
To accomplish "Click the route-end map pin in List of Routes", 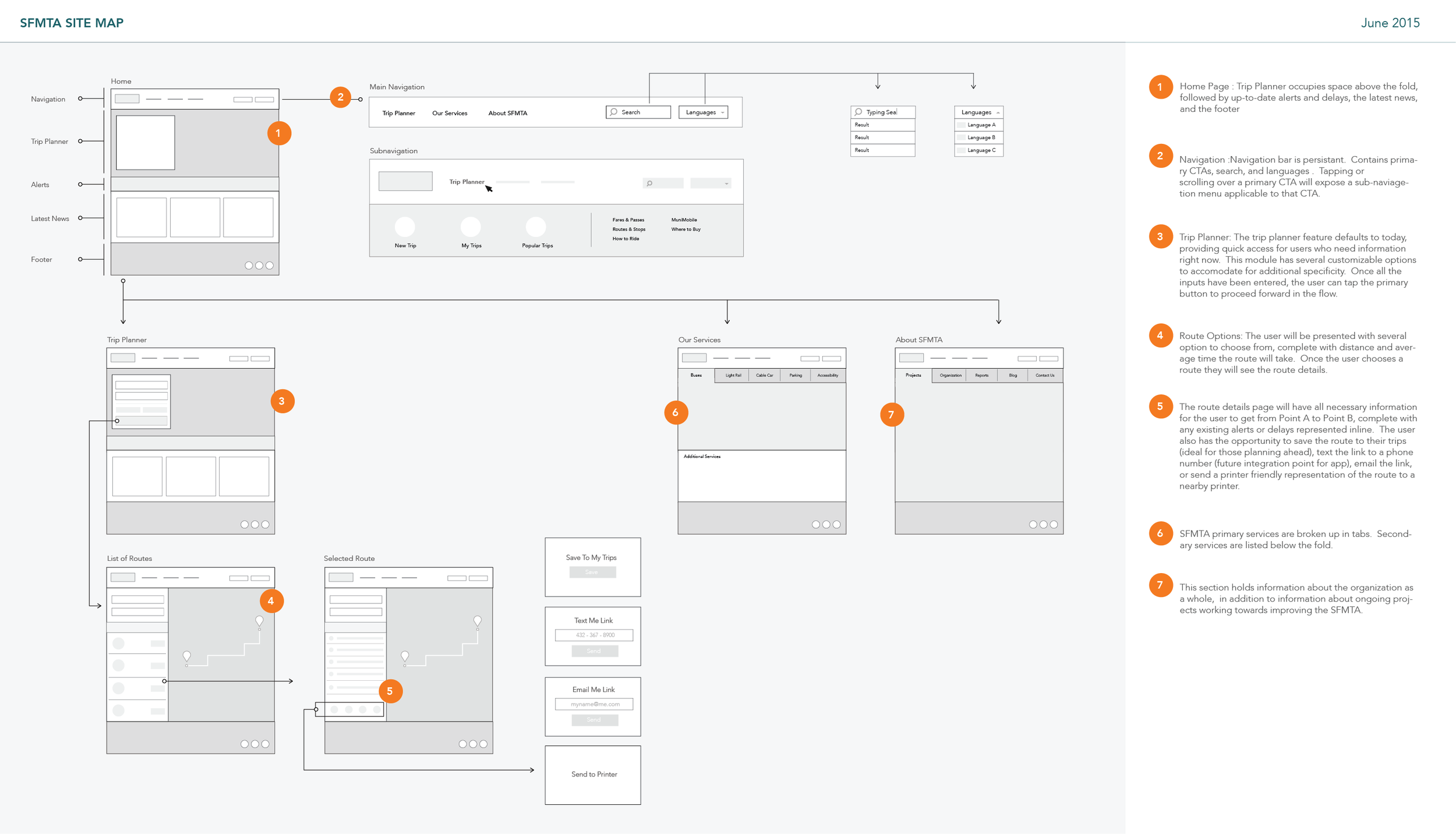I will 259,622.
